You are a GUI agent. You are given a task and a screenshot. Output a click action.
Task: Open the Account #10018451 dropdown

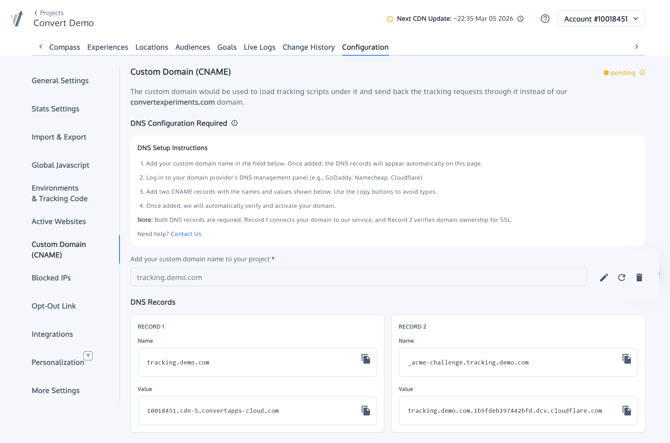601,19
